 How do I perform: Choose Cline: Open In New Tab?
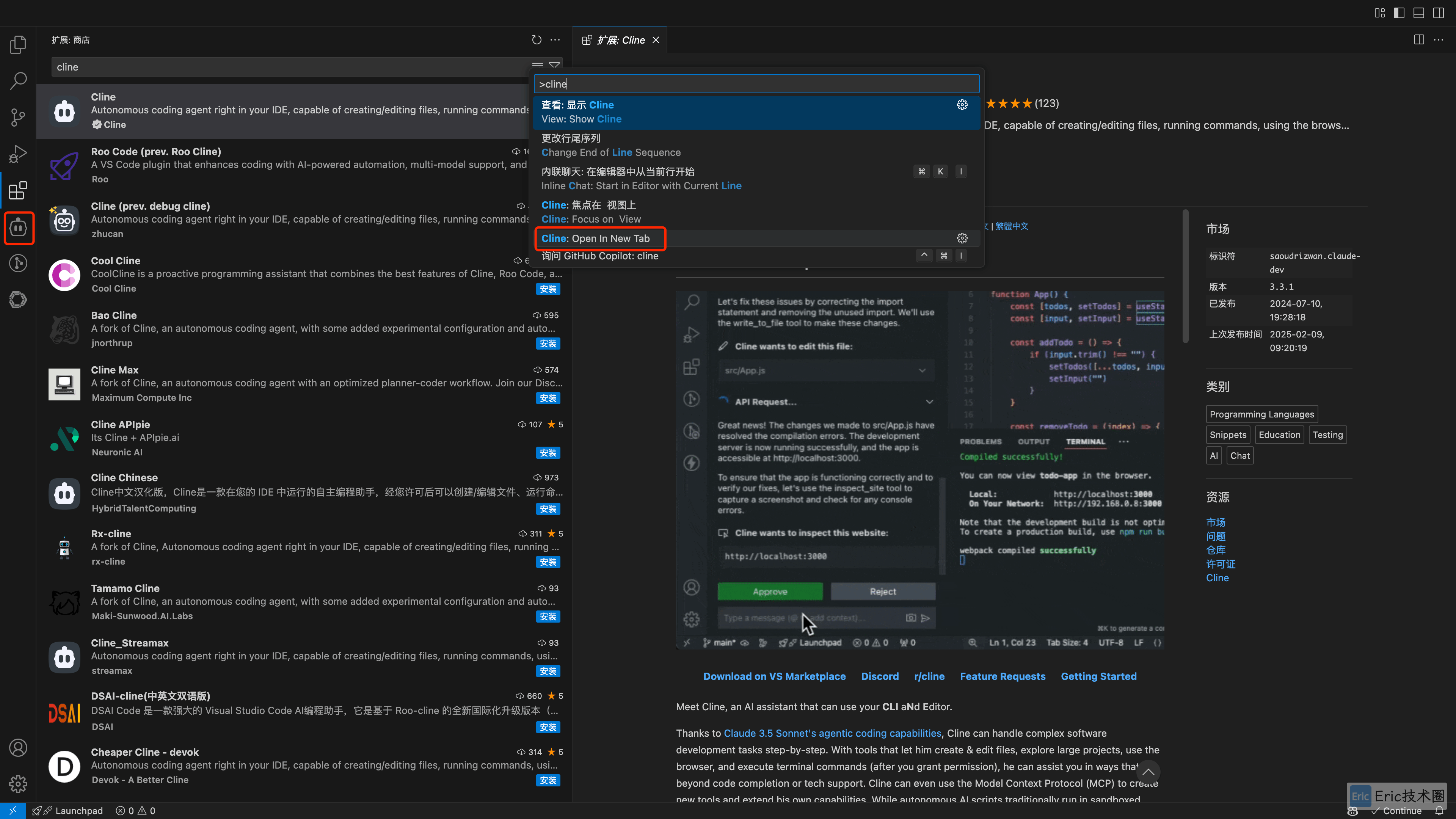[x=756, y=238]
